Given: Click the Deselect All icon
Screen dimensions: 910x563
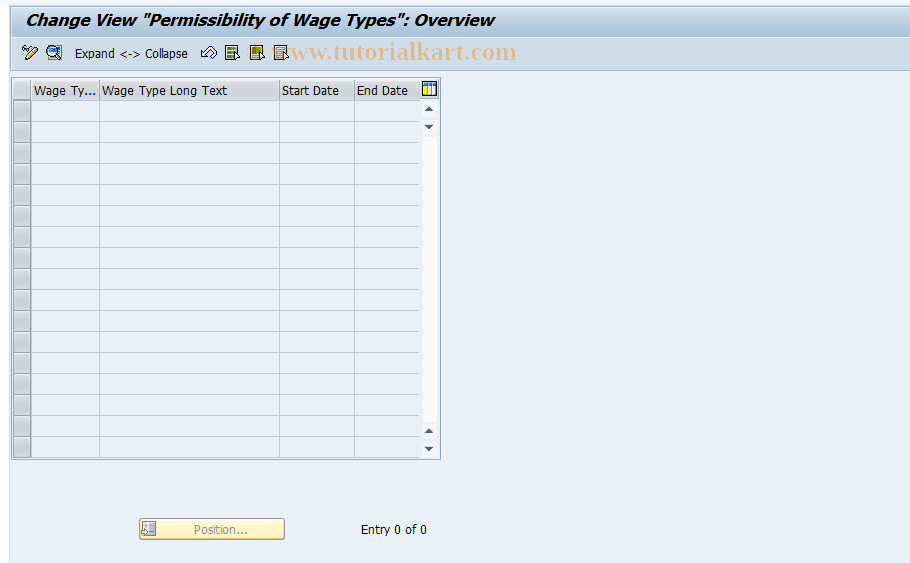Looking at the screenshot, I should [281, 53].
